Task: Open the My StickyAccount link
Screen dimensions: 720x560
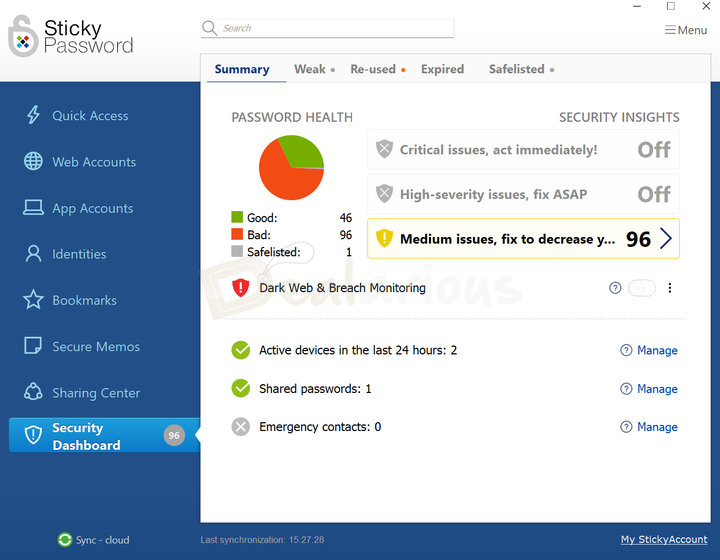Action: coord(664,539)
